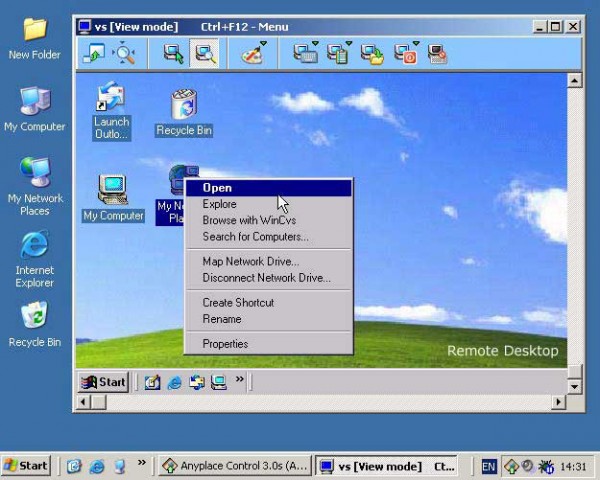This screenshot has width=600, height=480.
Task: Click the remote desktop Start button
Action: [103, 382]
